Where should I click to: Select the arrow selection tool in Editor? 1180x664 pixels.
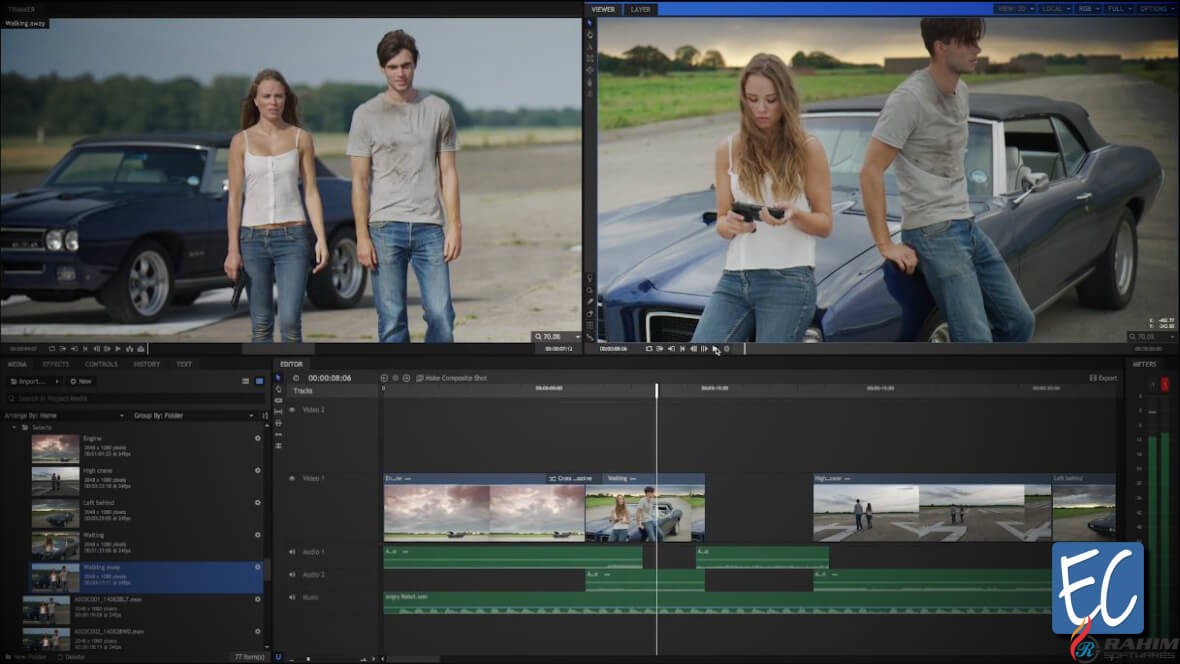tap(278, 378)
